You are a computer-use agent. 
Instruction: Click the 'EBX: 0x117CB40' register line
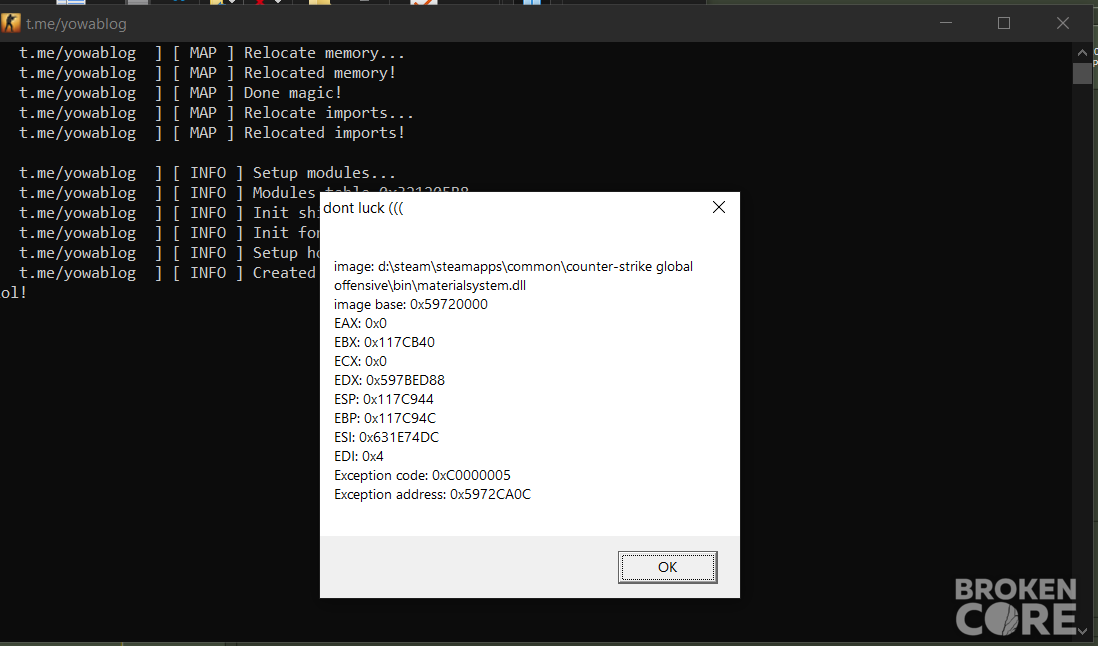[384, 342]
